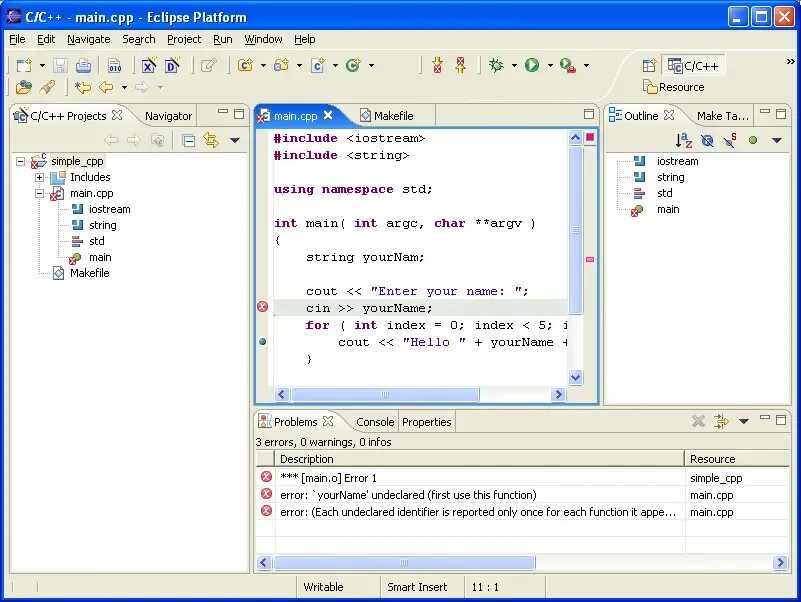801x602 pixels.
Task: Open the Debug button dropdown arrow
Action: [514, 65]
